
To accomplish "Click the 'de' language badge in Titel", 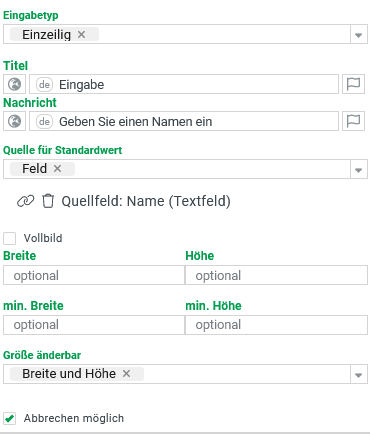I will coord(44,84).
